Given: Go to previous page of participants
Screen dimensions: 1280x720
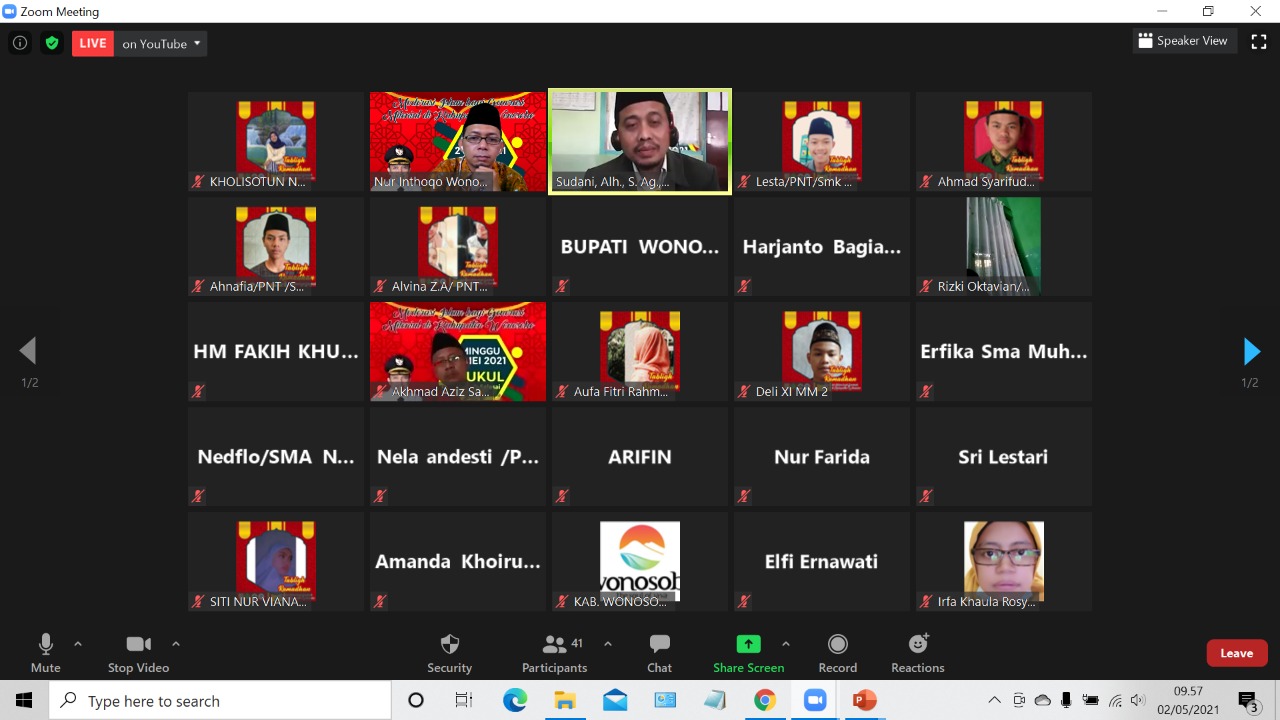Looking at the screenshot, I should click(28, 351).
